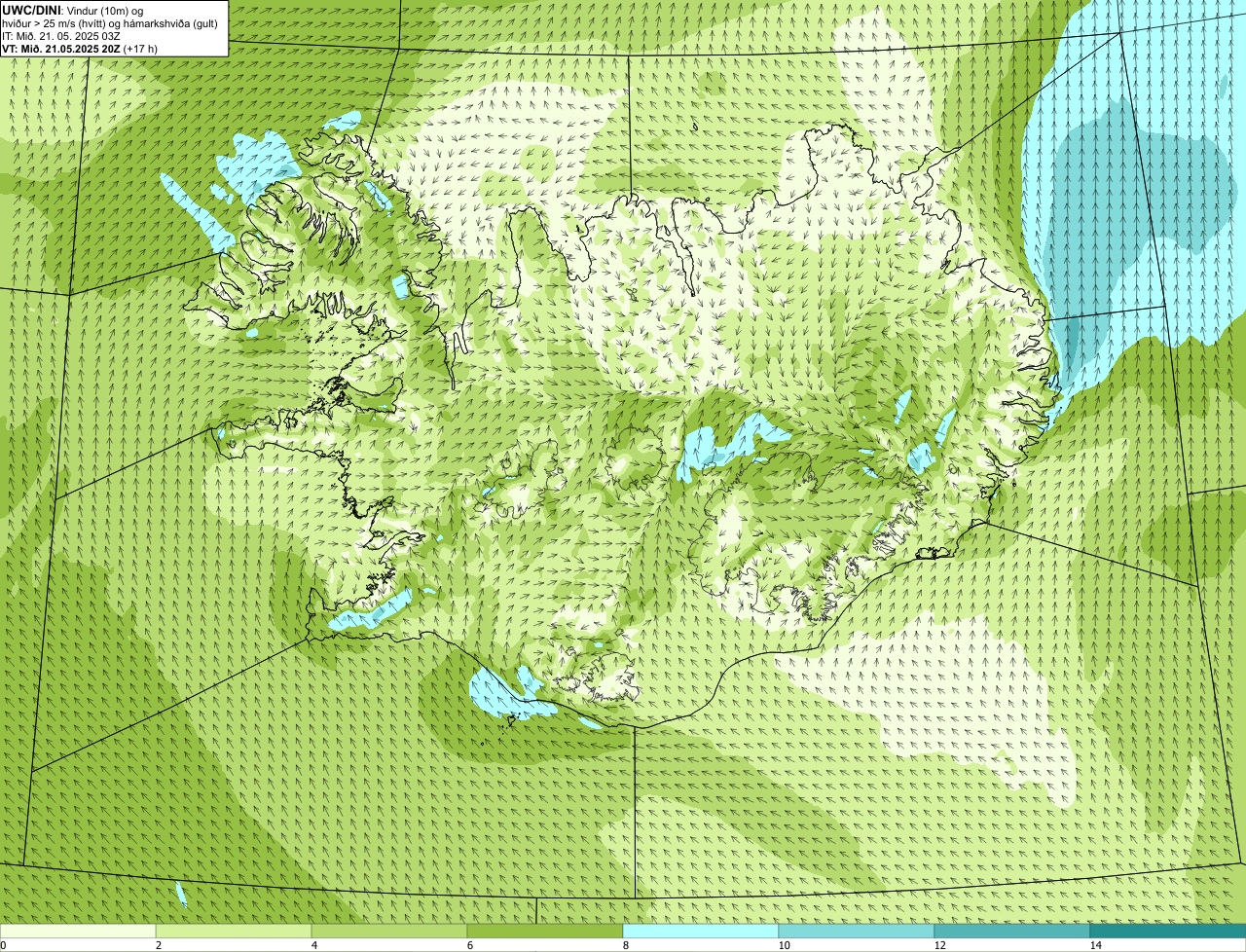Image resolution: width=1246 pixels, height=952 pixels.
Task: Click the legend label "4"
Action: 313,945
